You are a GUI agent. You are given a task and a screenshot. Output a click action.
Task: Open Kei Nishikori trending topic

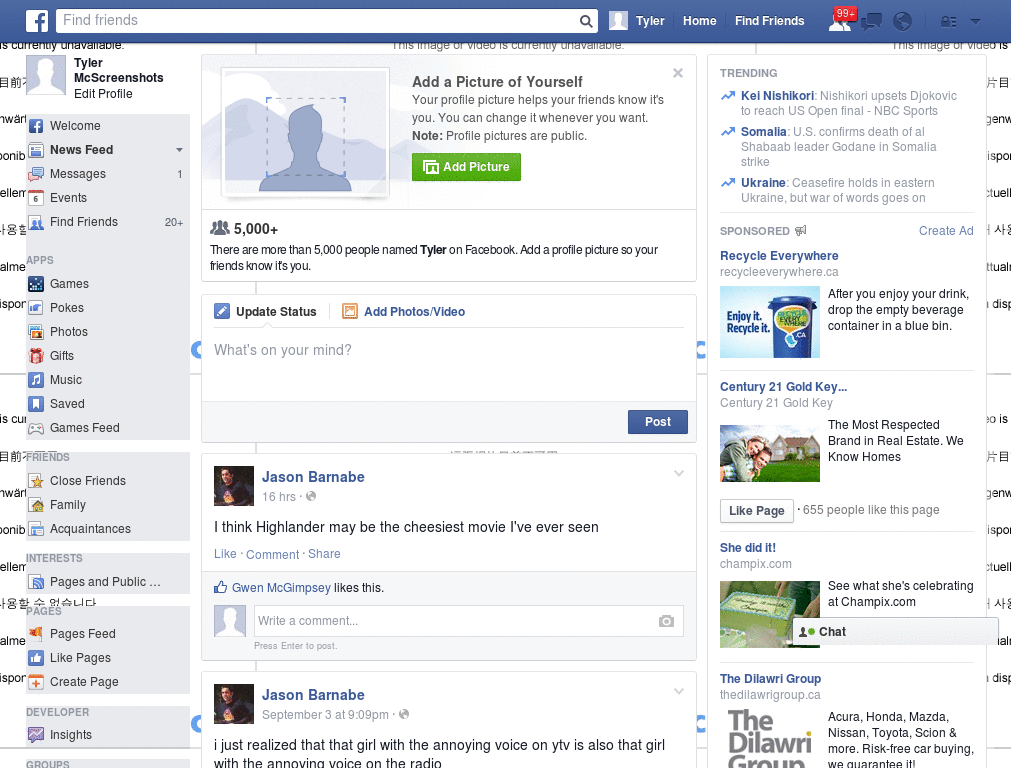[x=777, y=96]
